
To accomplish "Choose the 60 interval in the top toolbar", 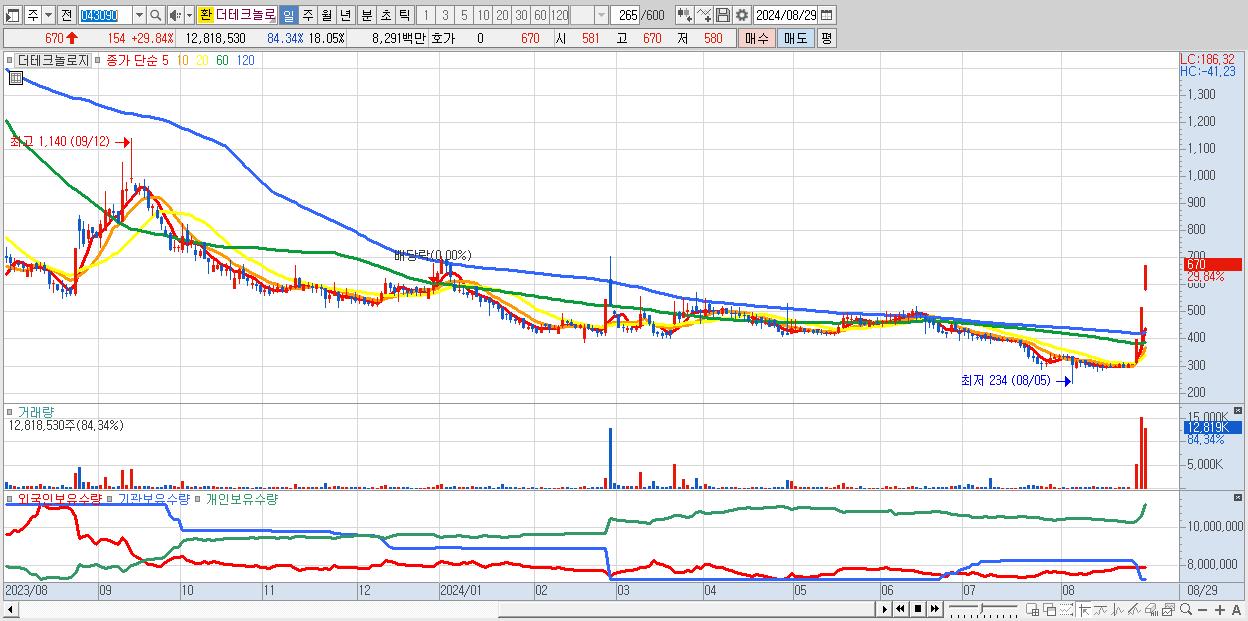I will point(540,15).
